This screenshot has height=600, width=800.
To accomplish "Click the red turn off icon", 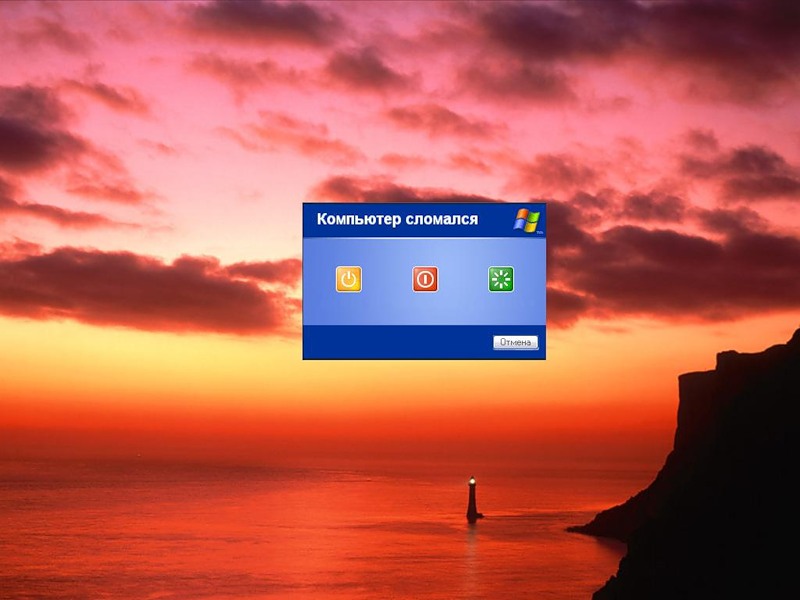I will coord(425,279).
